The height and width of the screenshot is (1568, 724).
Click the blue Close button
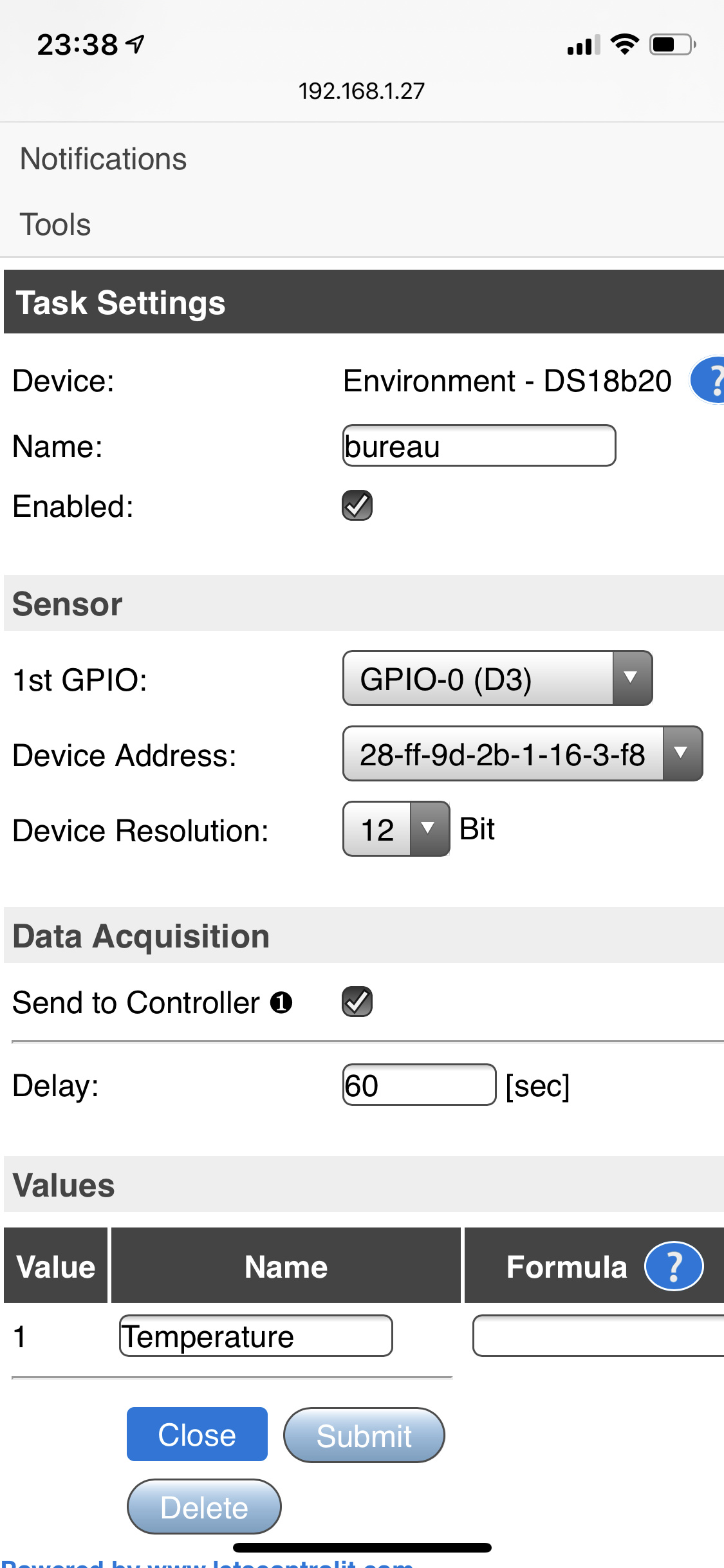(x=197, y=1434)
